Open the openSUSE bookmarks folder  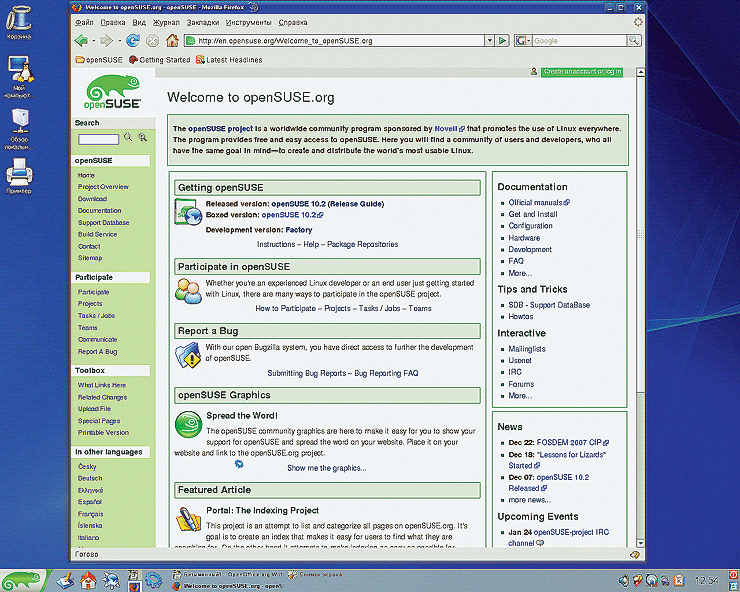pos(99,60)
